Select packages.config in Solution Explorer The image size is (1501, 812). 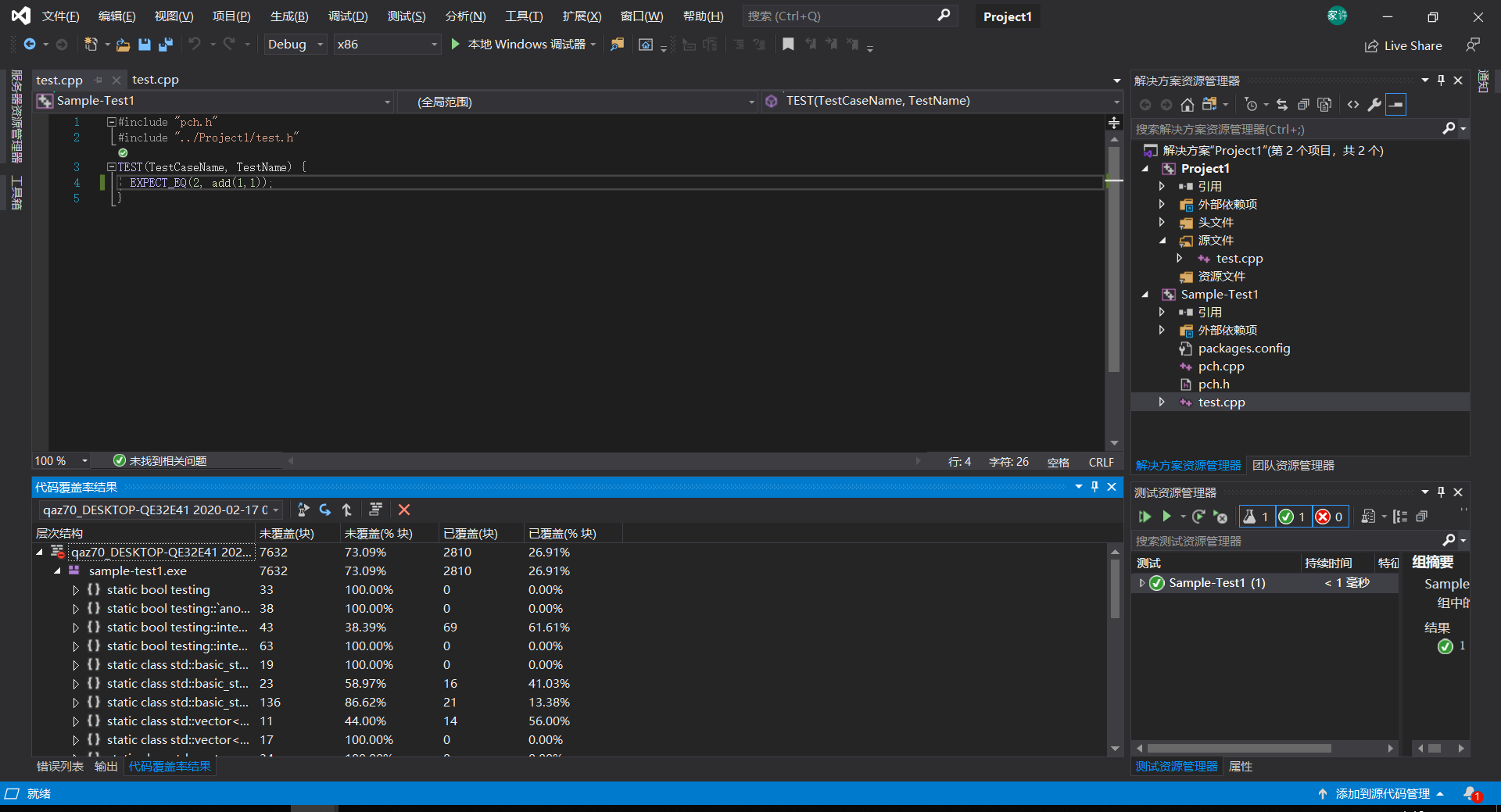click(x=1244, y=349)
